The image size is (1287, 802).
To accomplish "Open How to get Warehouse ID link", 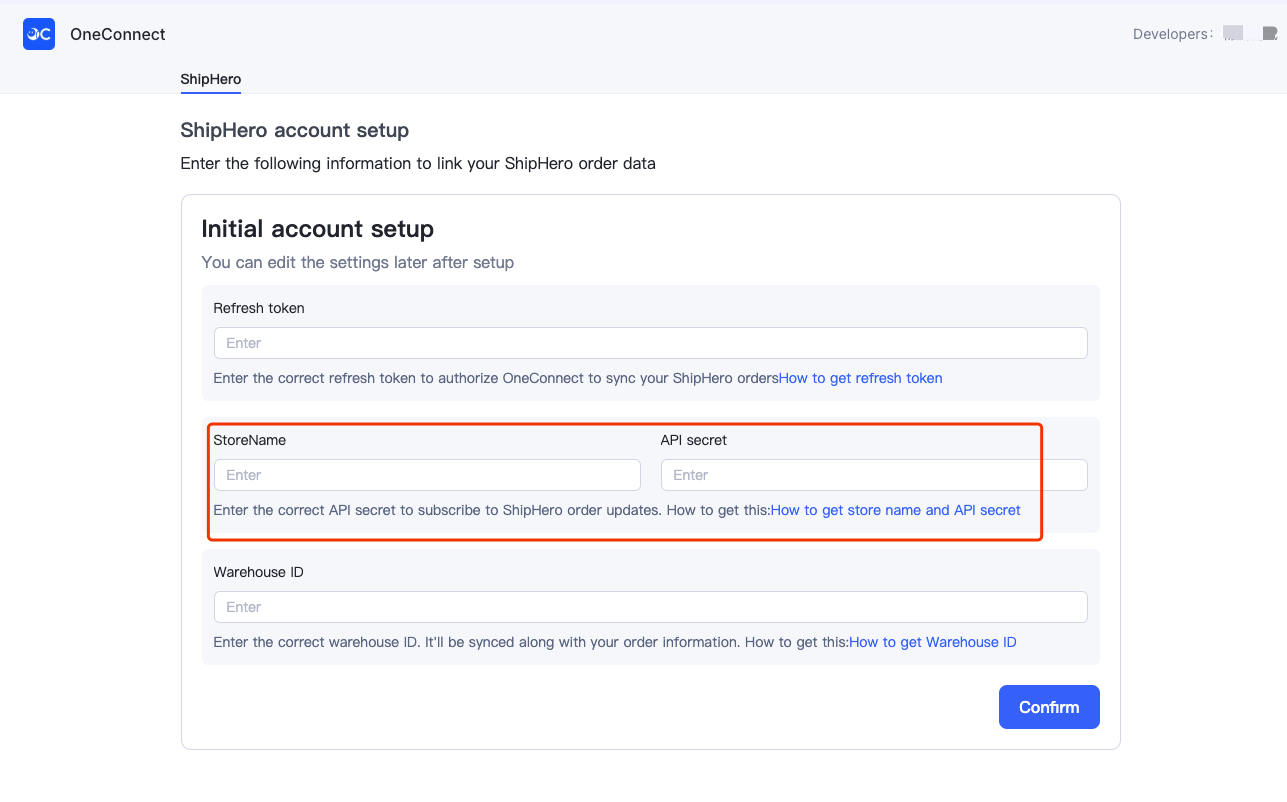I will (x=933, y=642).
